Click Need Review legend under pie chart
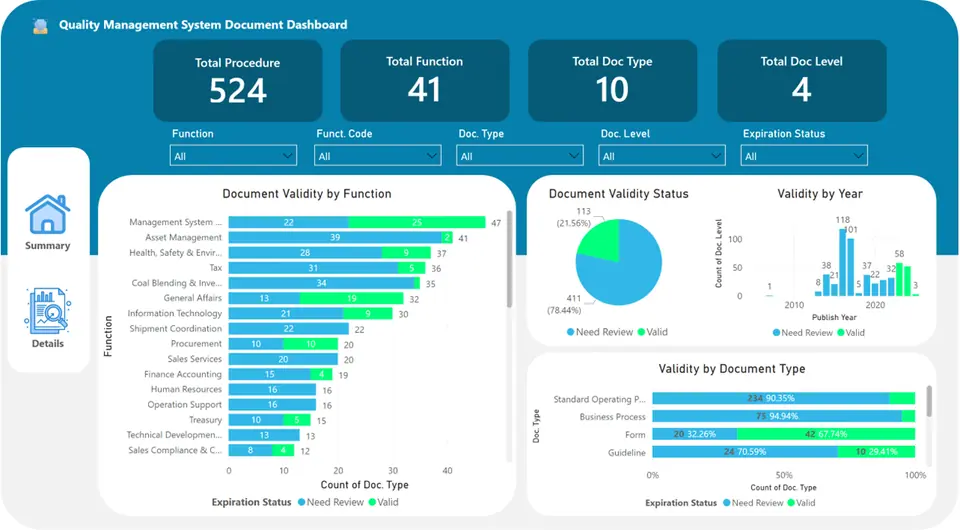Screen dimensions: 960x530 coord(600,332)
